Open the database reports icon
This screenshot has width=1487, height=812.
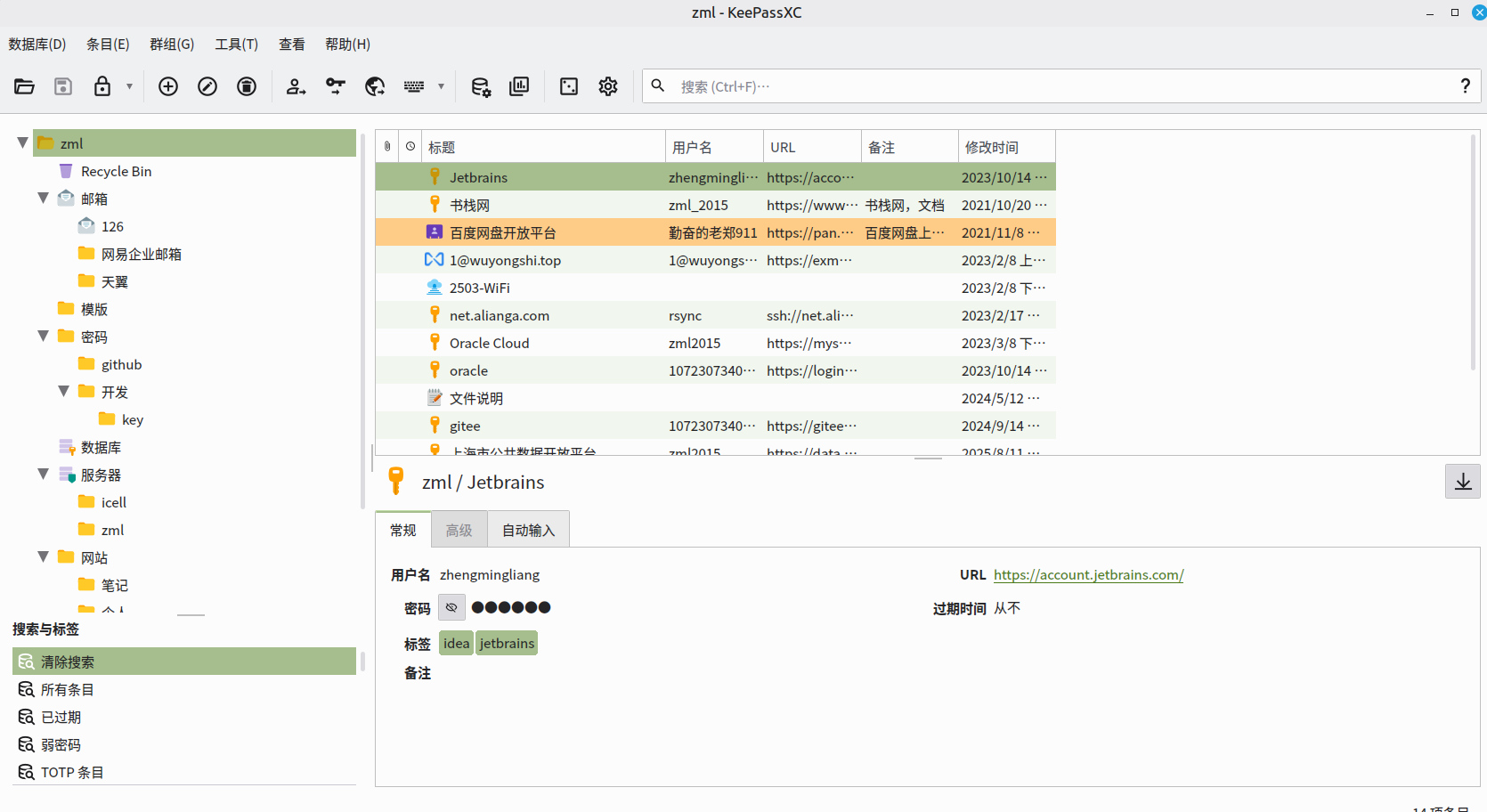coord(519,86)
